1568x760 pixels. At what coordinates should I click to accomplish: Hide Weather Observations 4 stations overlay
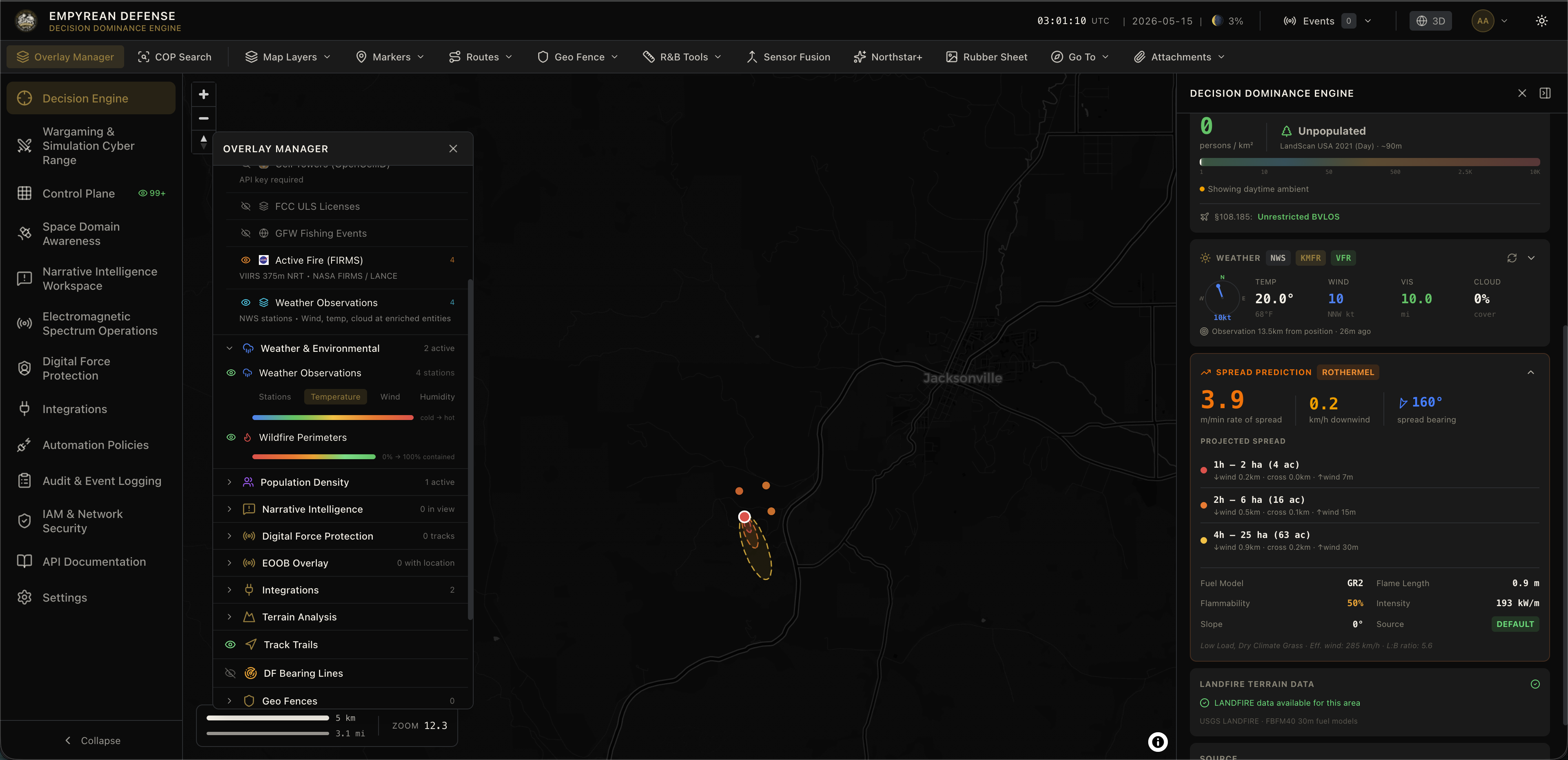click(x=231, y=373)
